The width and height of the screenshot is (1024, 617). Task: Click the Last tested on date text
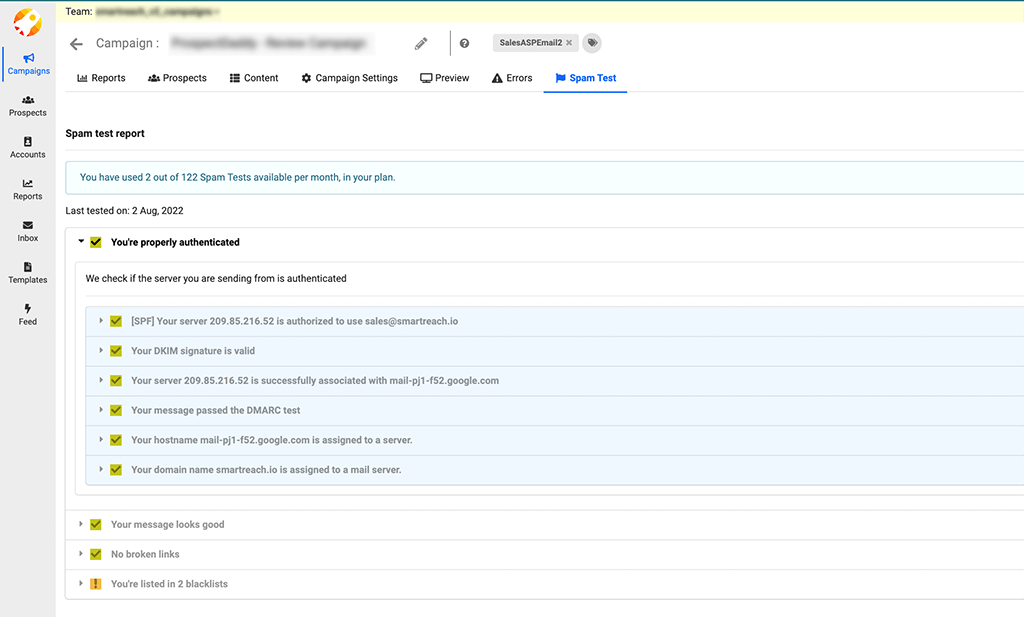click(x=124, y=210)
